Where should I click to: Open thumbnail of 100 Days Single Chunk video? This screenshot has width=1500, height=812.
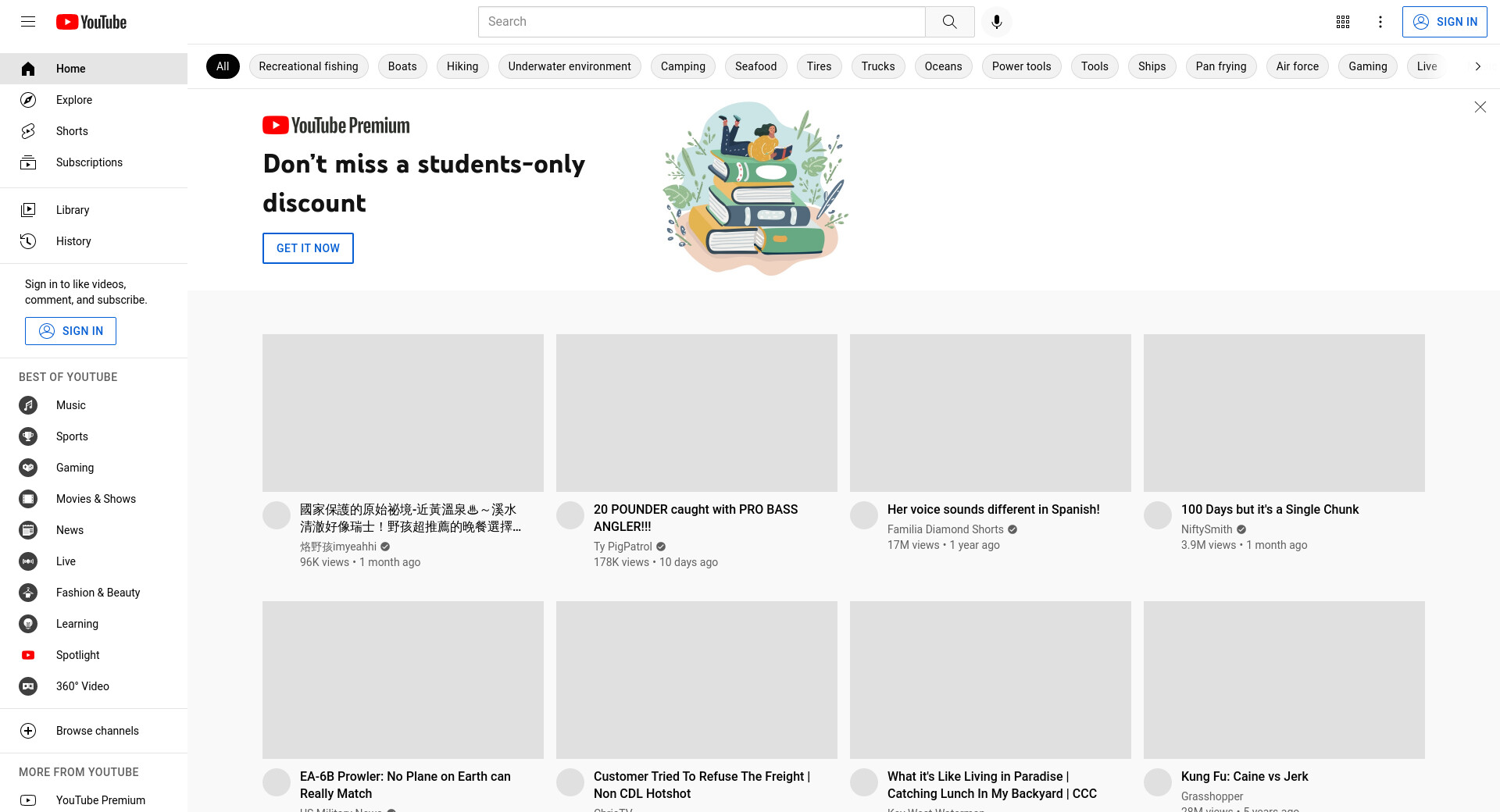[x=1284, y=413]
